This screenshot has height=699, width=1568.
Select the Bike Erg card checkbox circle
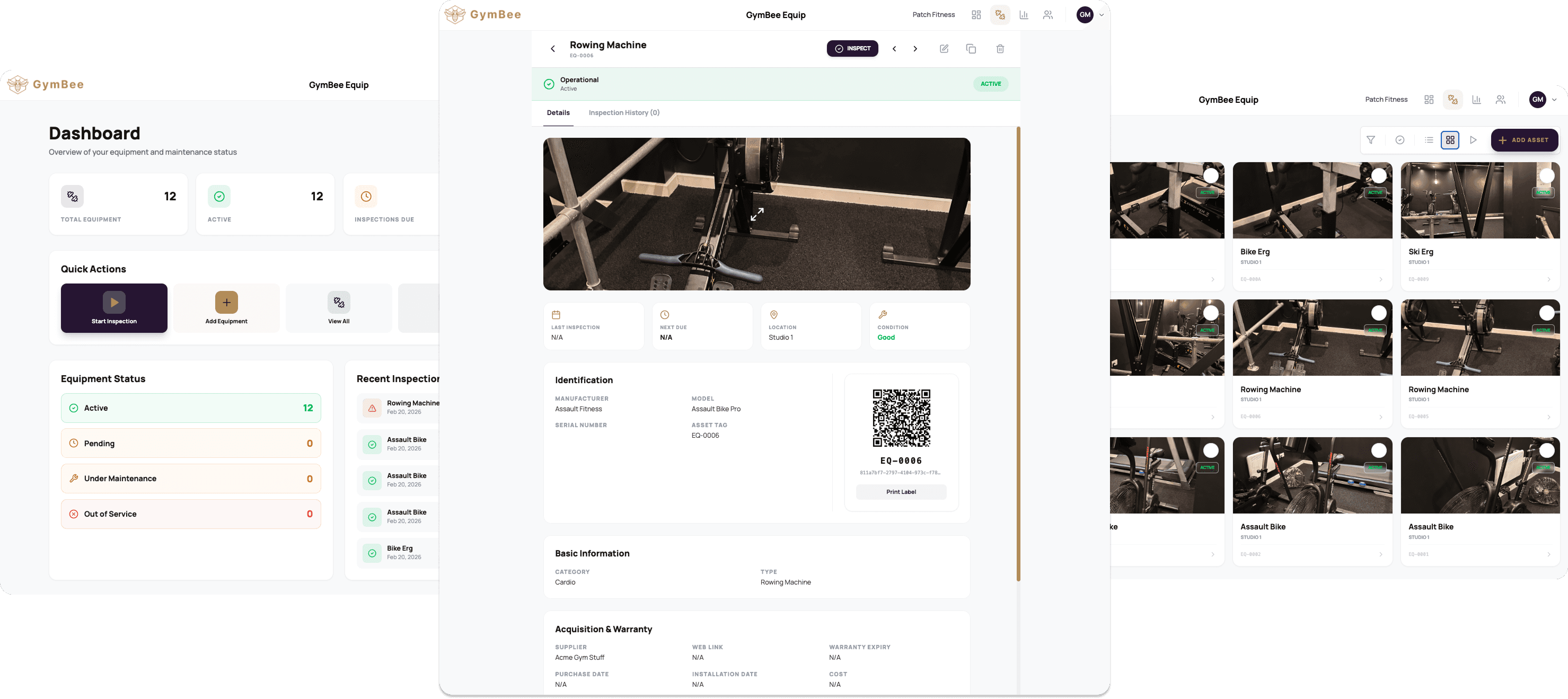point(1378,176)
